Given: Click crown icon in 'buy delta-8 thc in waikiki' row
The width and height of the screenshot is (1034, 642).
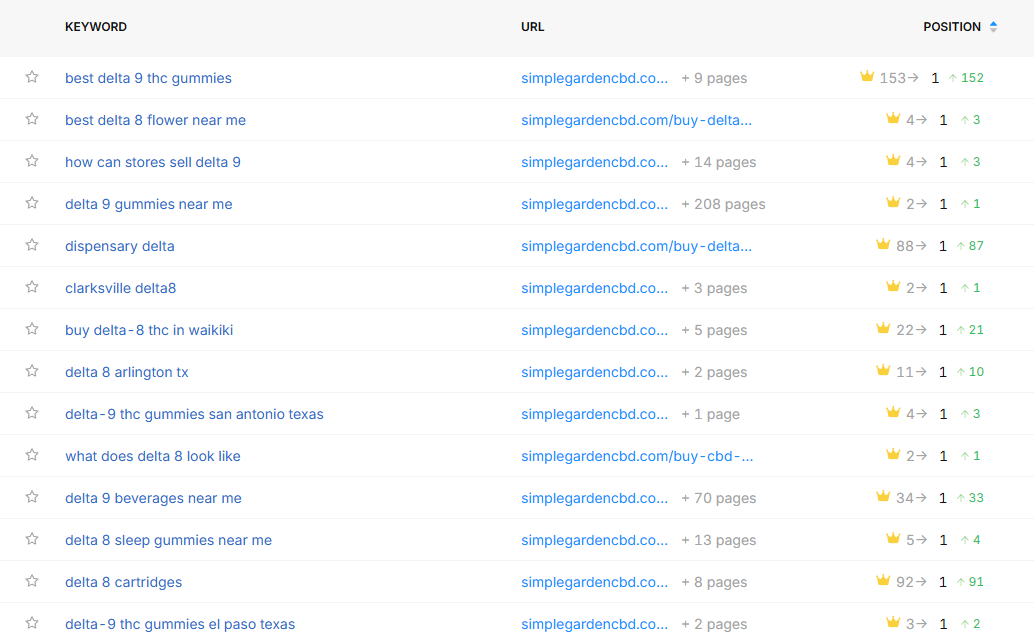Looking at the screenshot, I should pyautogui.click(x=883, y=328).
